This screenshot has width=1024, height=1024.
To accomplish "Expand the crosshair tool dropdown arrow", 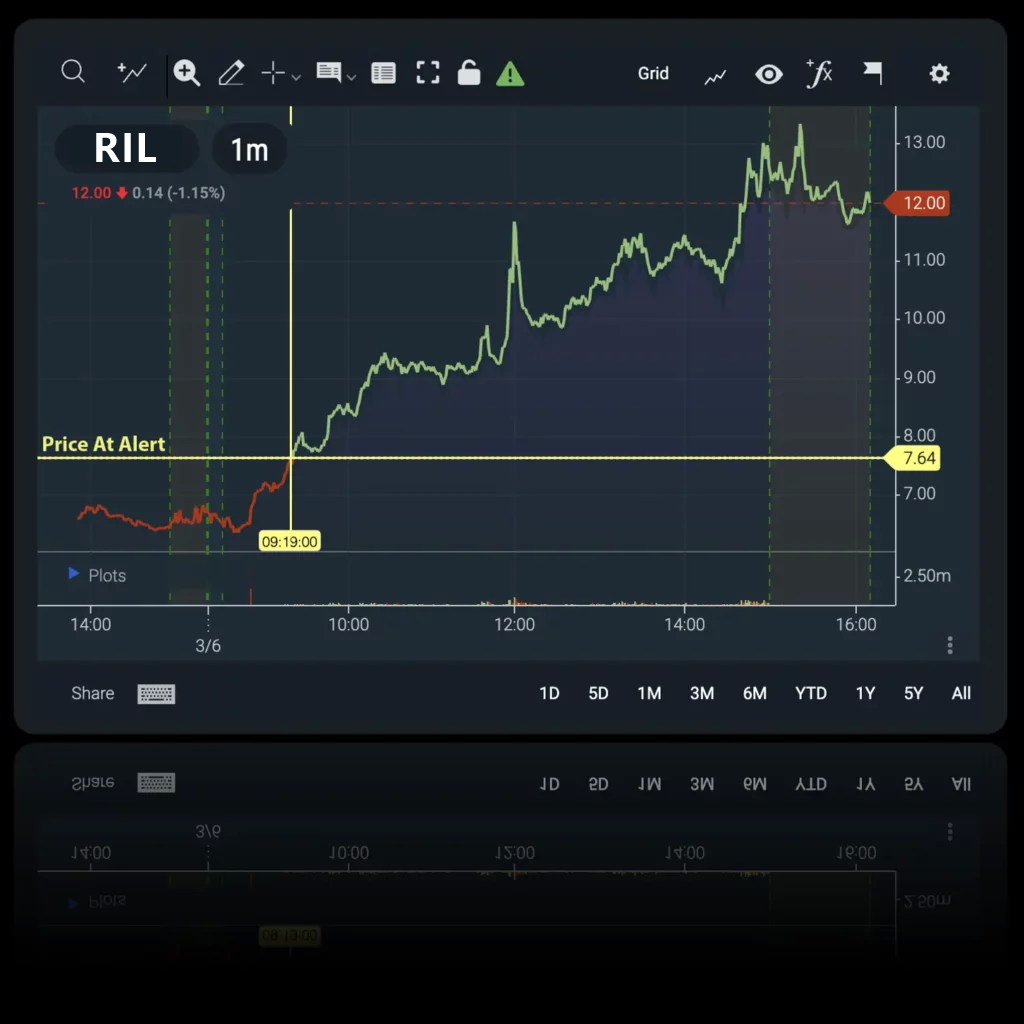I will coord(296,77).
